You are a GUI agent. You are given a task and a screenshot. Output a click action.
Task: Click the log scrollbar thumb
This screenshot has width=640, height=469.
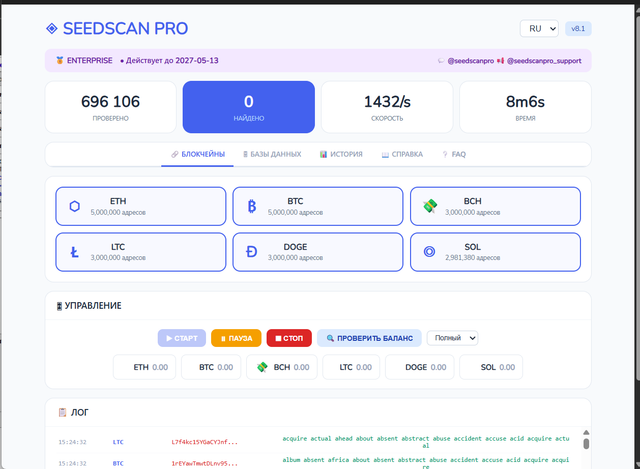point(586,444)
